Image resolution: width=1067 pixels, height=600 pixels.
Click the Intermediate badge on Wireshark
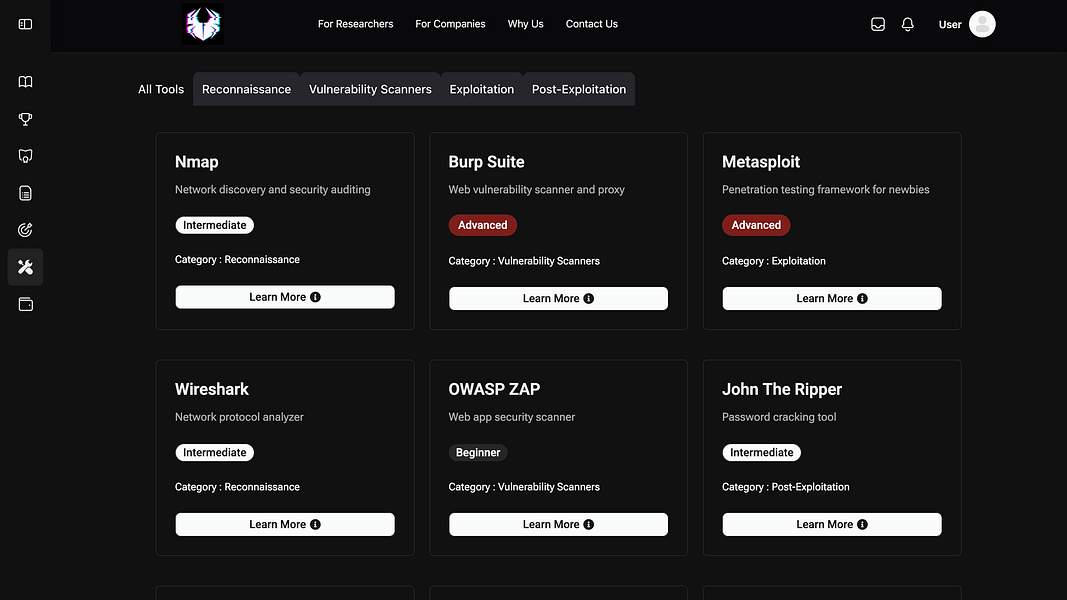[x=214, y=452]
